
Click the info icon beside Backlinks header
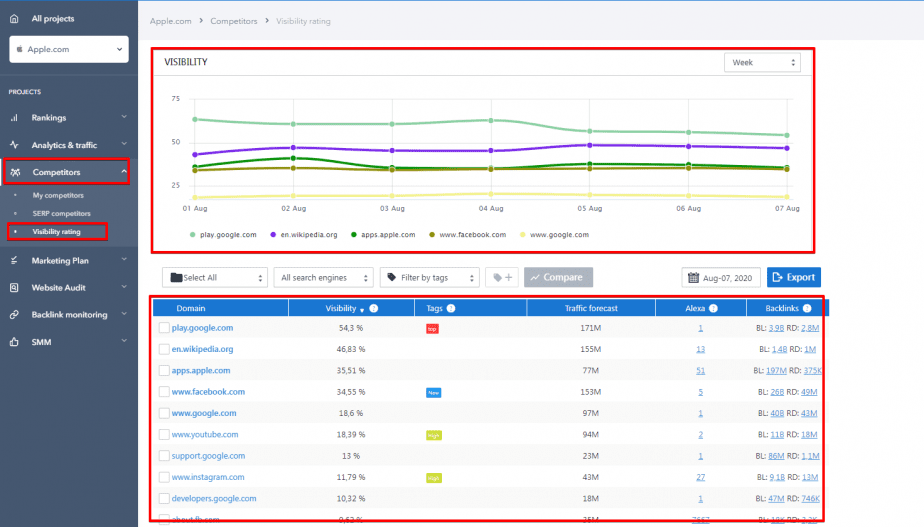pyautogui.click(x=807, y=308)
